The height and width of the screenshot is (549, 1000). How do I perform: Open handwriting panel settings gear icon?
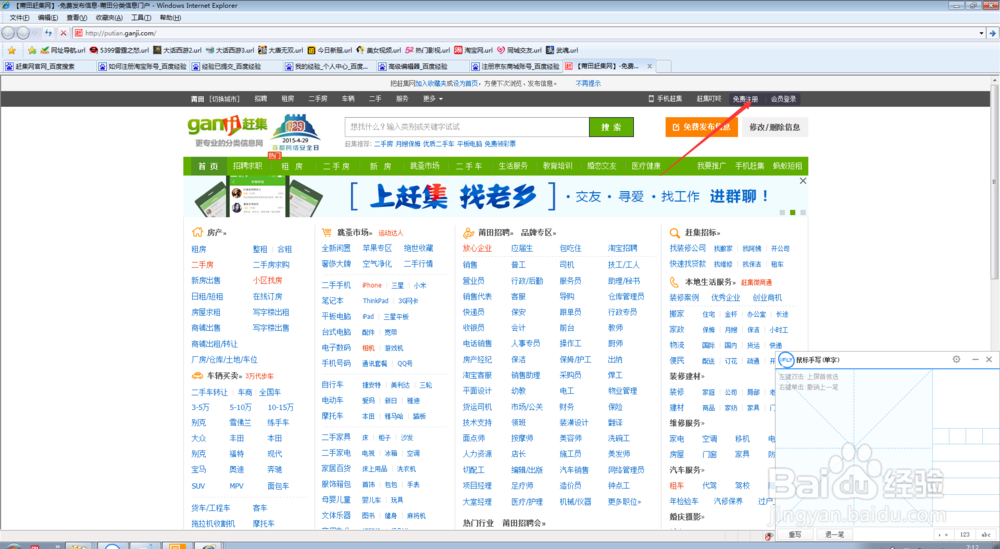click(x=956, y=359)
